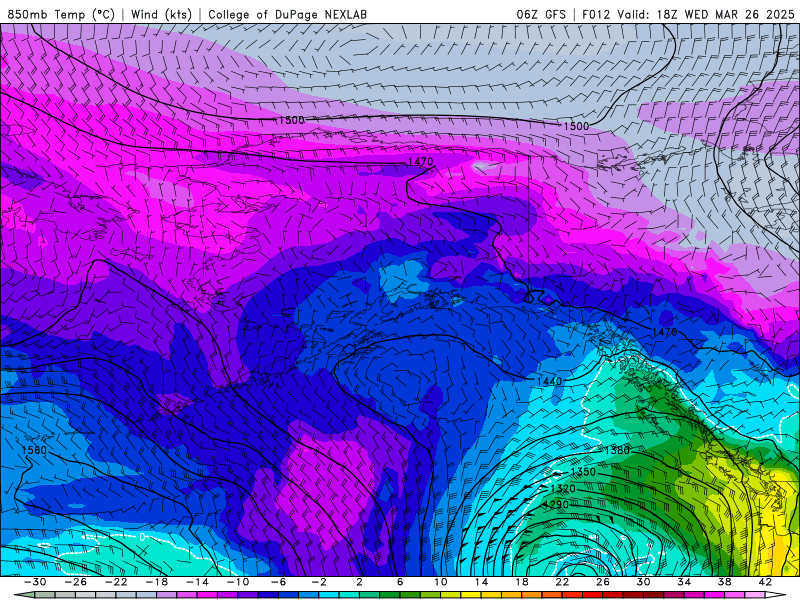Viewport: 800px width, 600px height.
Task: Click the 1380 height contour label
Action: 617,451
